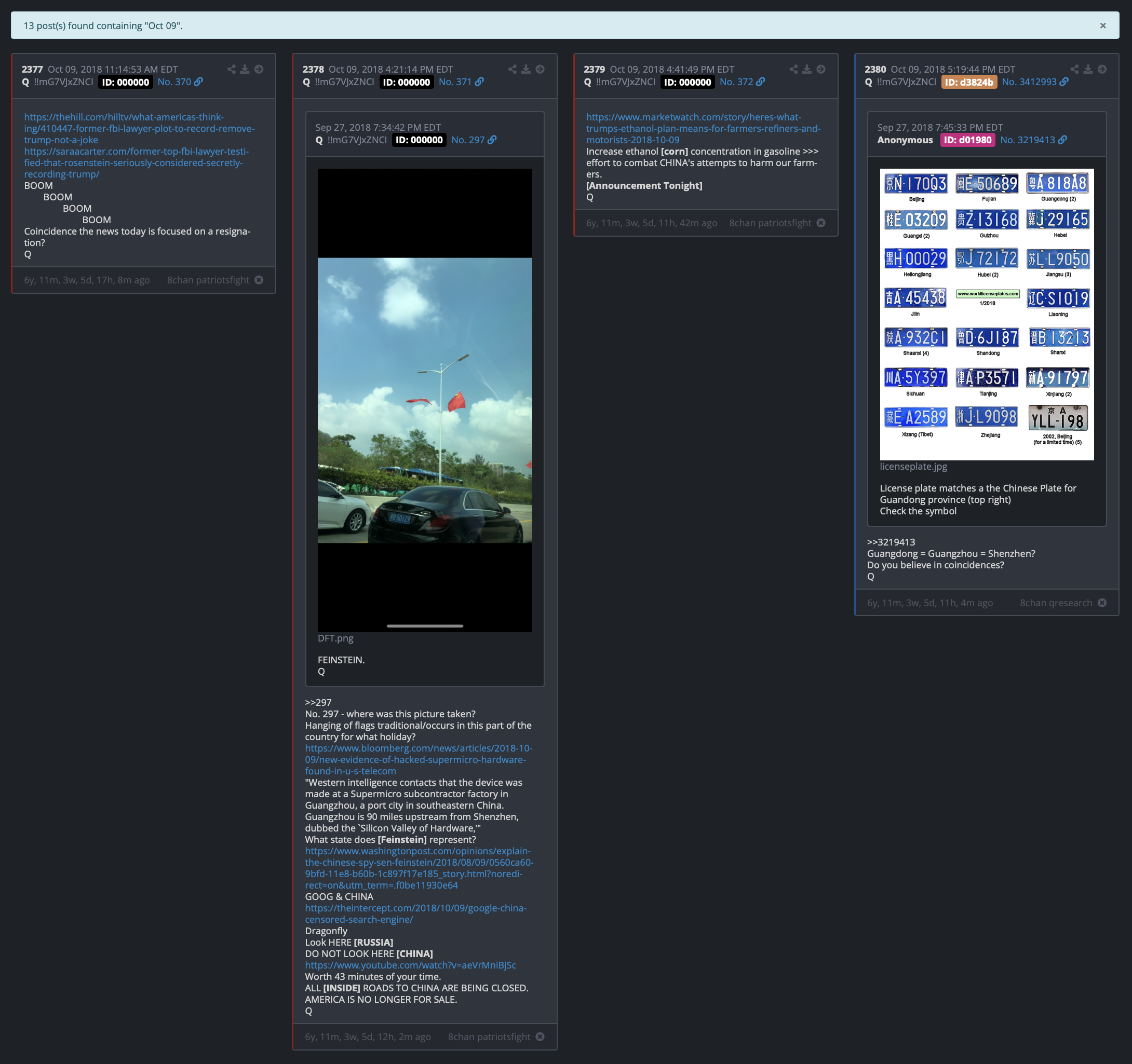The height and width of the screenshot is (1064, 1132).
Task: Download post 2378 via download icon
Action: (x=525, y=70)
